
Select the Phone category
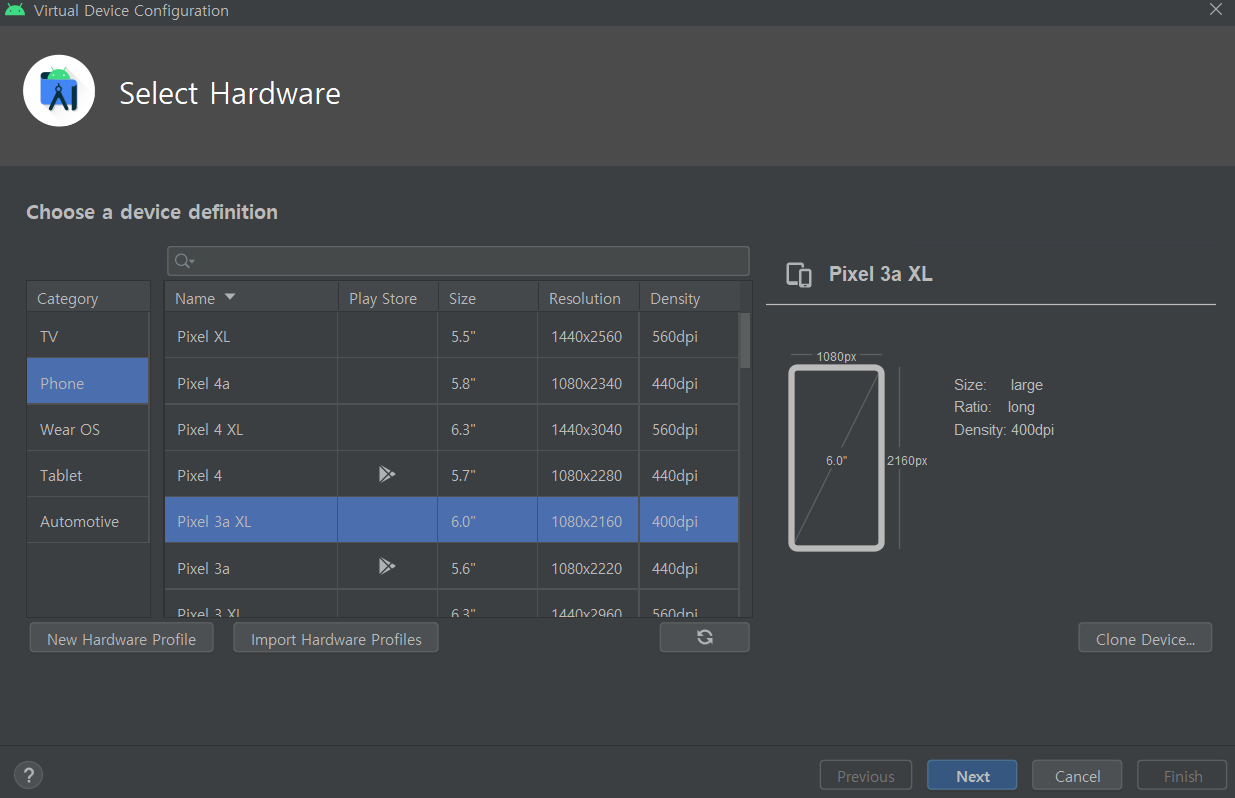(88, 382)
